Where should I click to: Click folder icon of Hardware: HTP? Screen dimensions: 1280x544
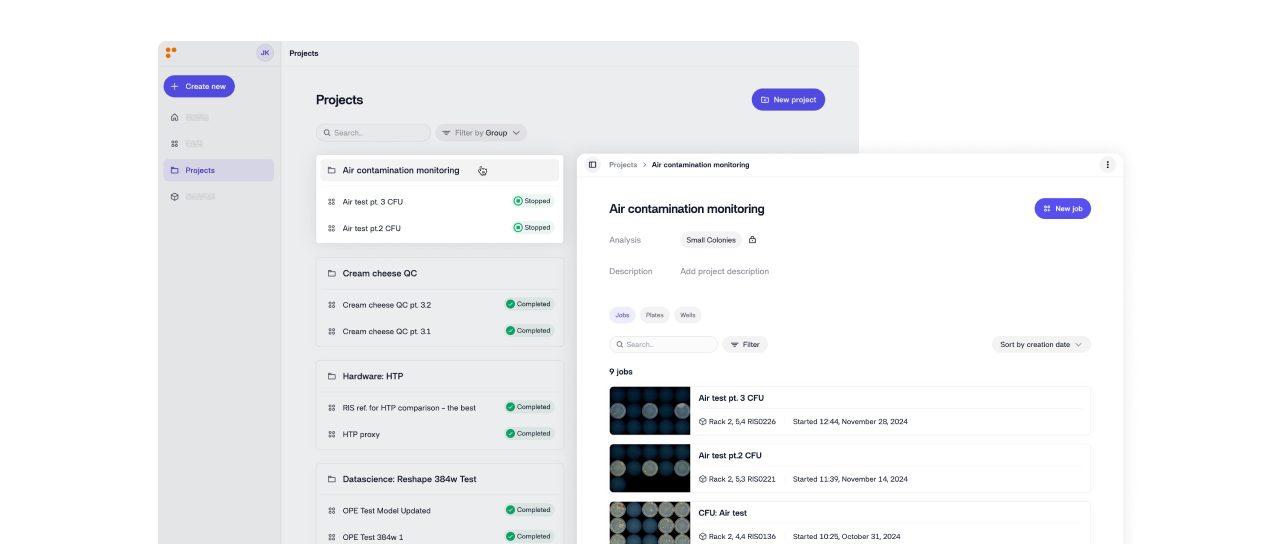332,376
